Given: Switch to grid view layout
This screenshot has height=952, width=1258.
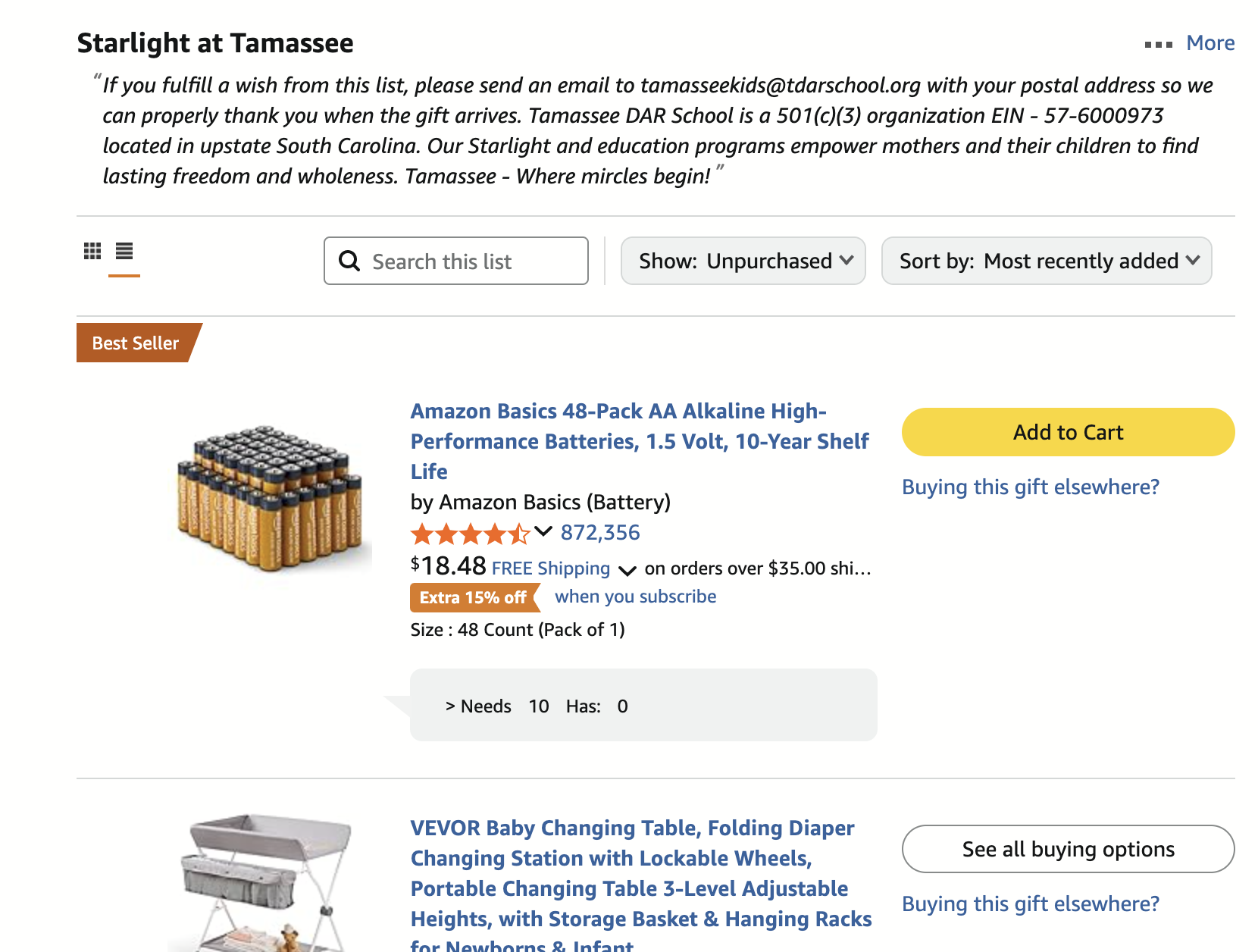Looking at the screenshot, I should tap(92, 251).
